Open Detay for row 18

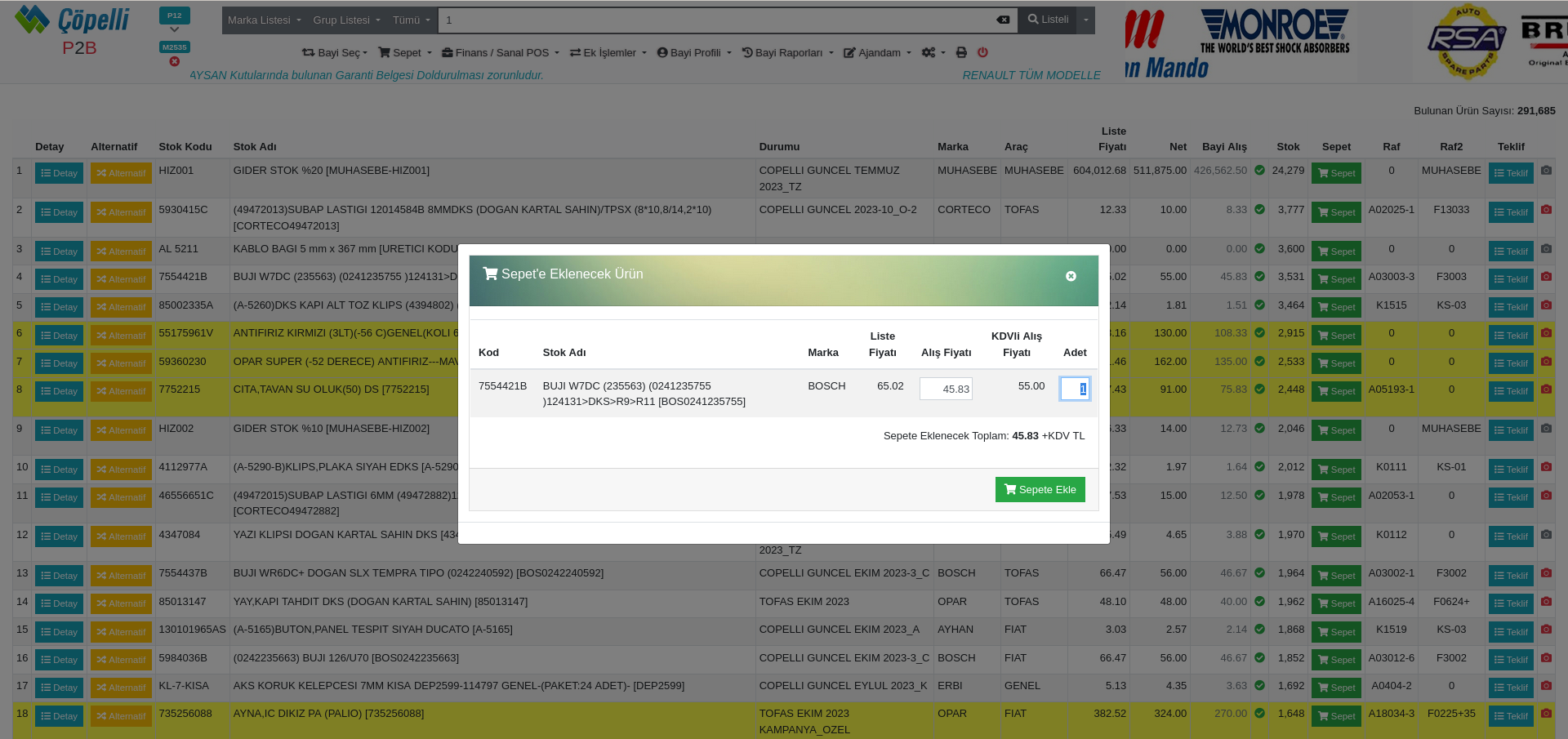tap(59, 716)
